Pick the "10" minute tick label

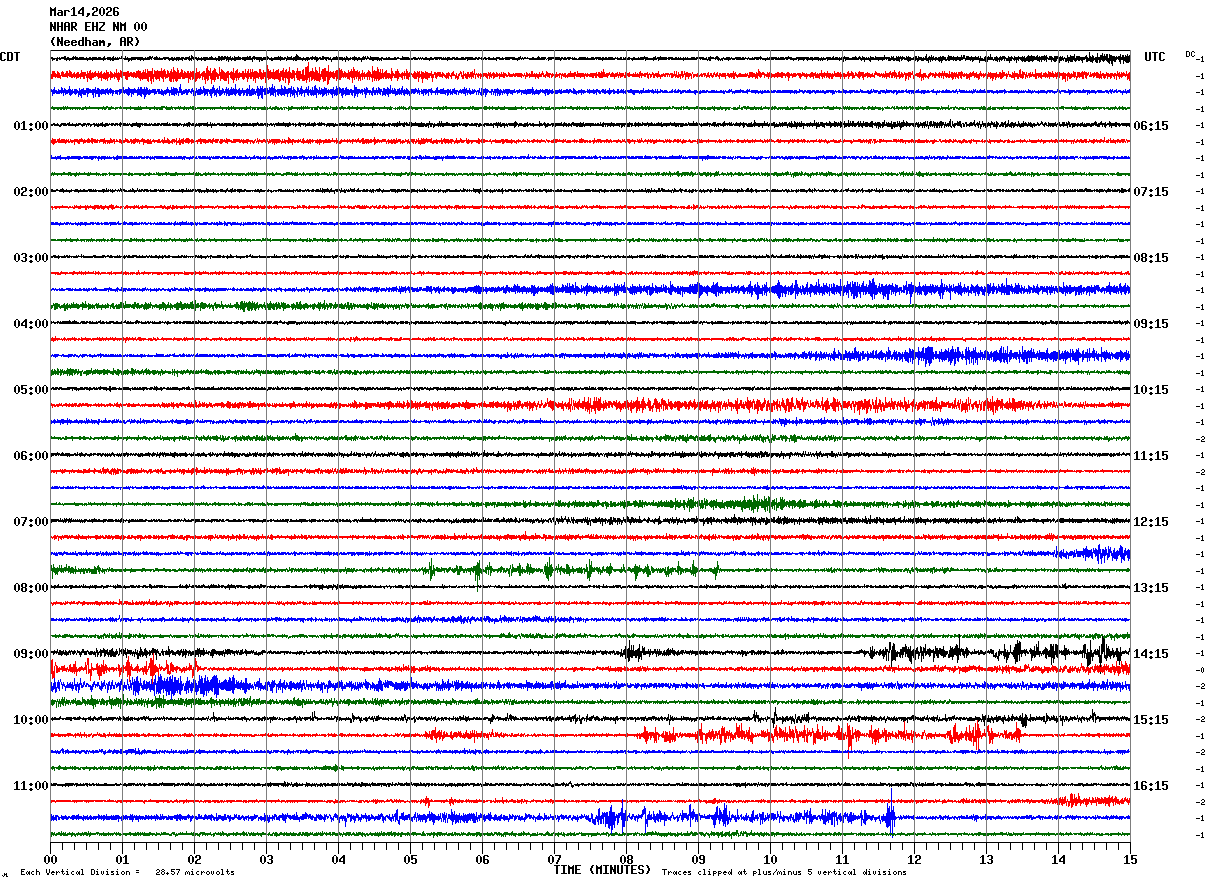[x=770, y=860]
